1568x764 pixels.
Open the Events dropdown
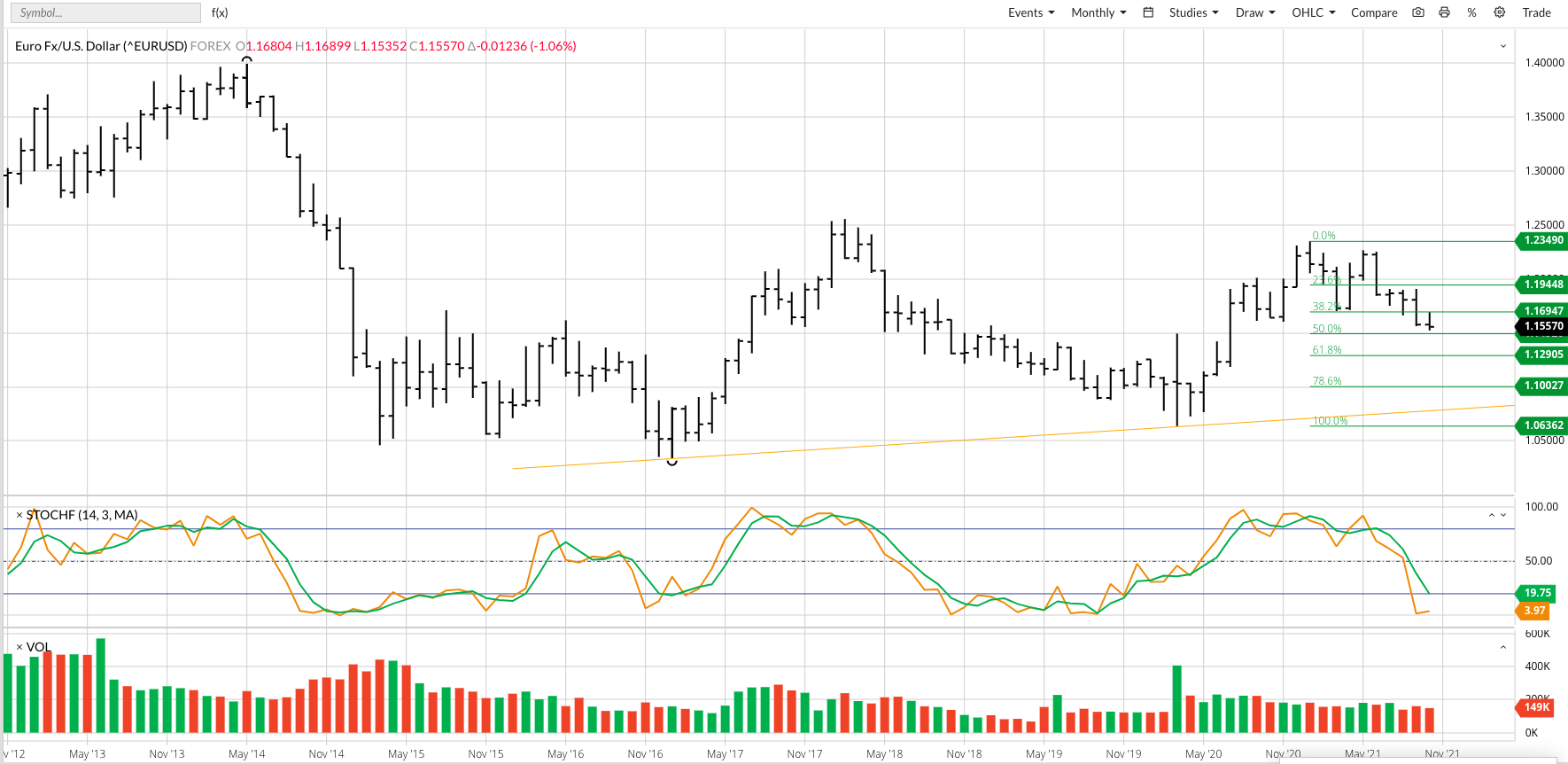tap(1031, 12)
